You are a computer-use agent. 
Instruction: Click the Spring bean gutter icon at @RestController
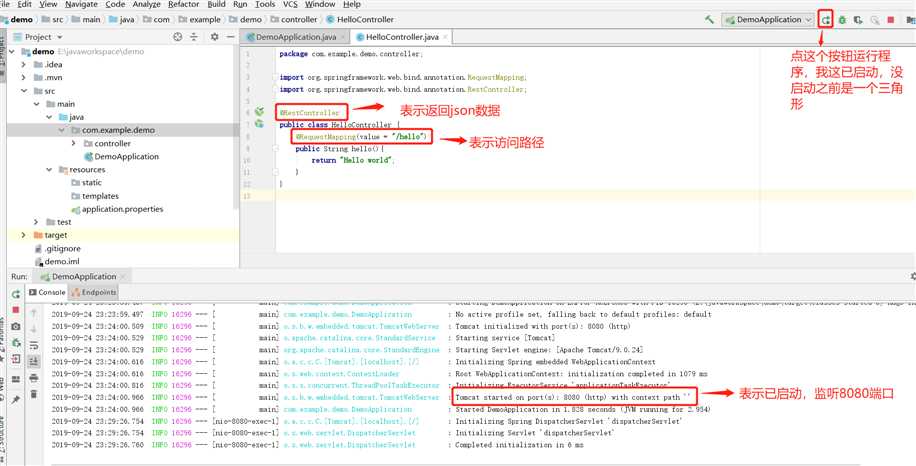click(259, 111)
